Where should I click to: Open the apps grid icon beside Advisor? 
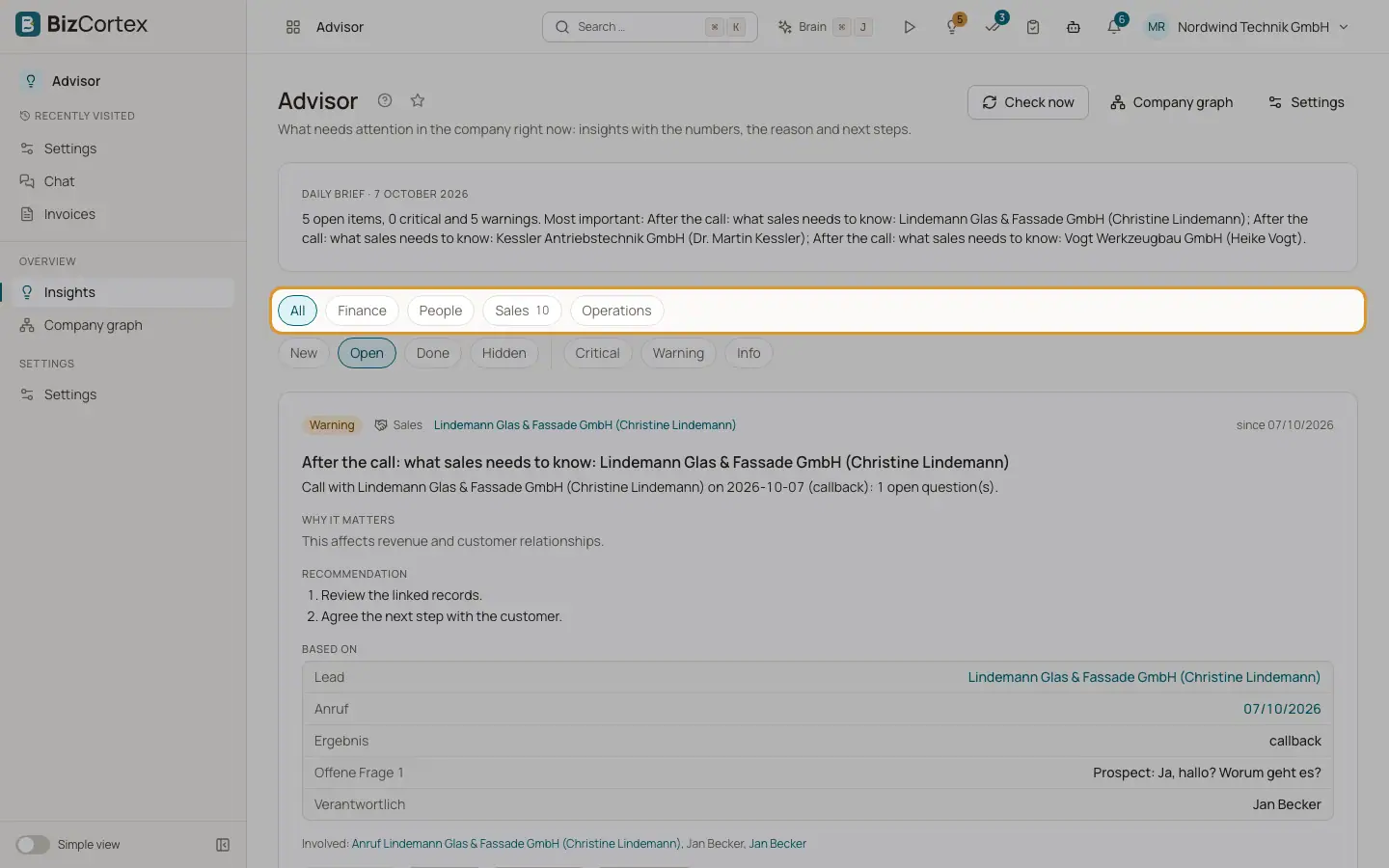(293, 27)
